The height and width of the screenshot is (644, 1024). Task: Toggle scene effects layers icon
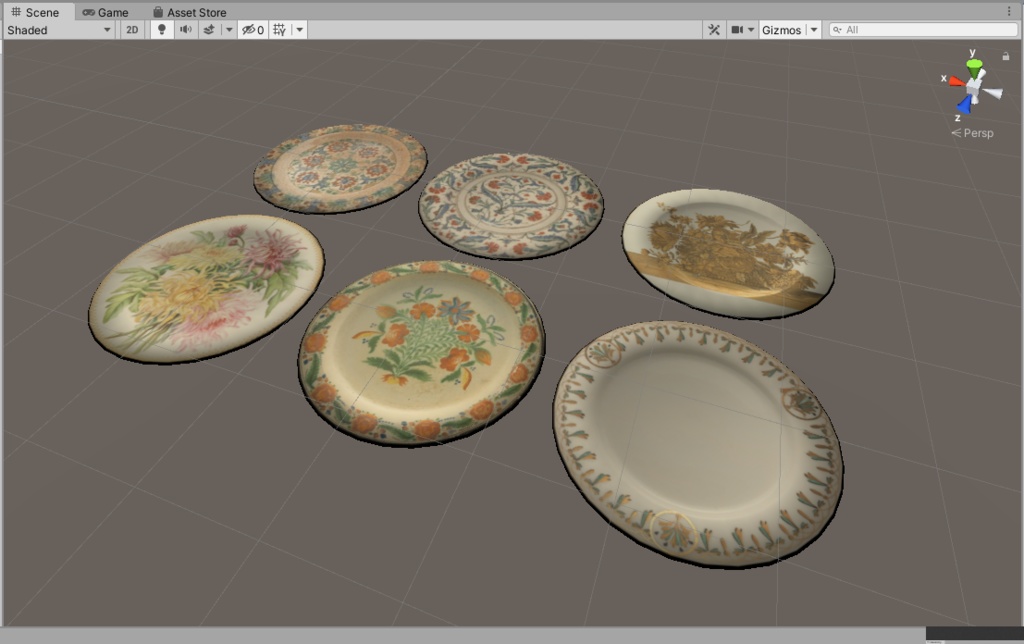(x=209, y=30)
